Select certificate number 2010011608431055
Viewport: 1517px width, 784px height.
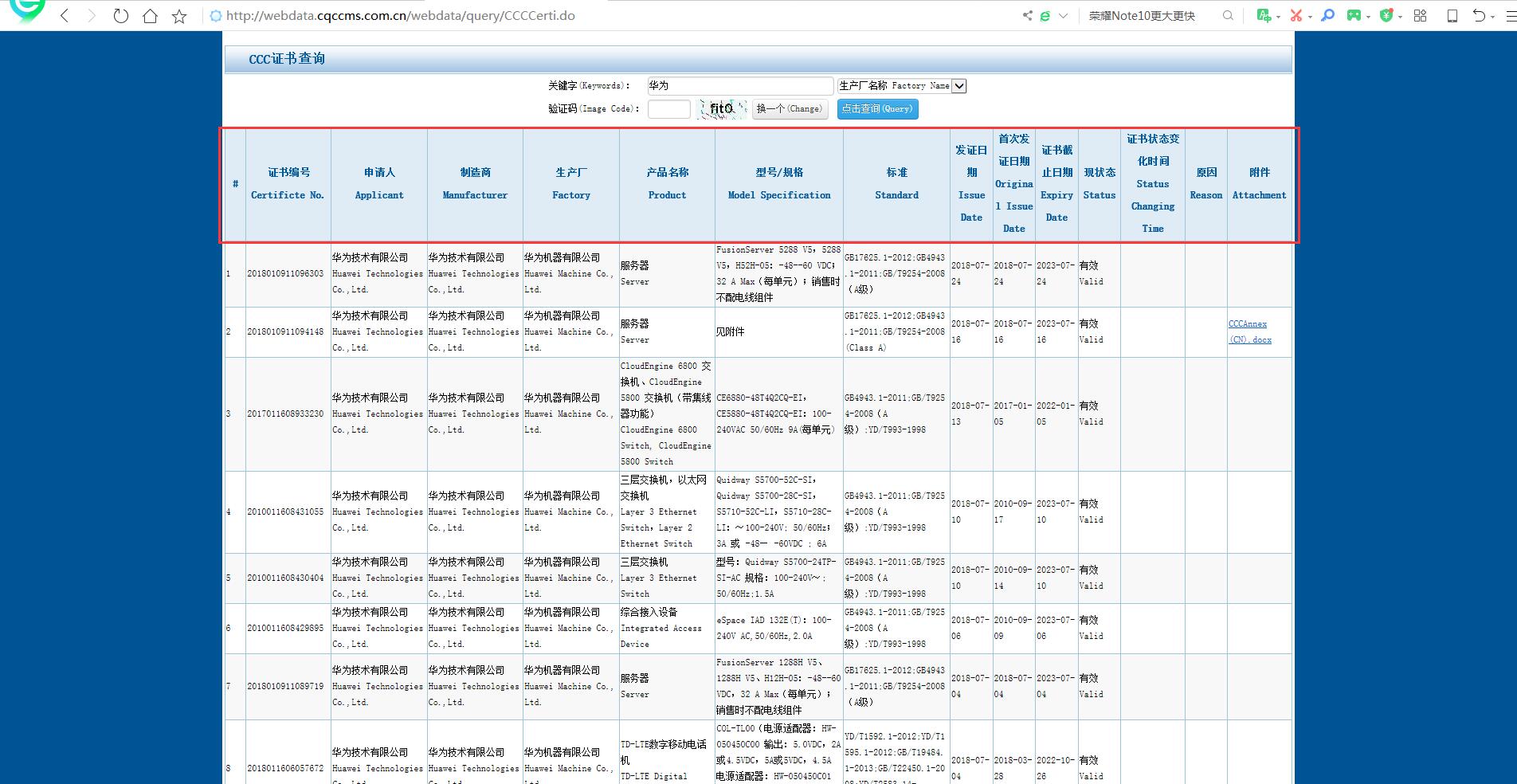(x=285, y=512)
